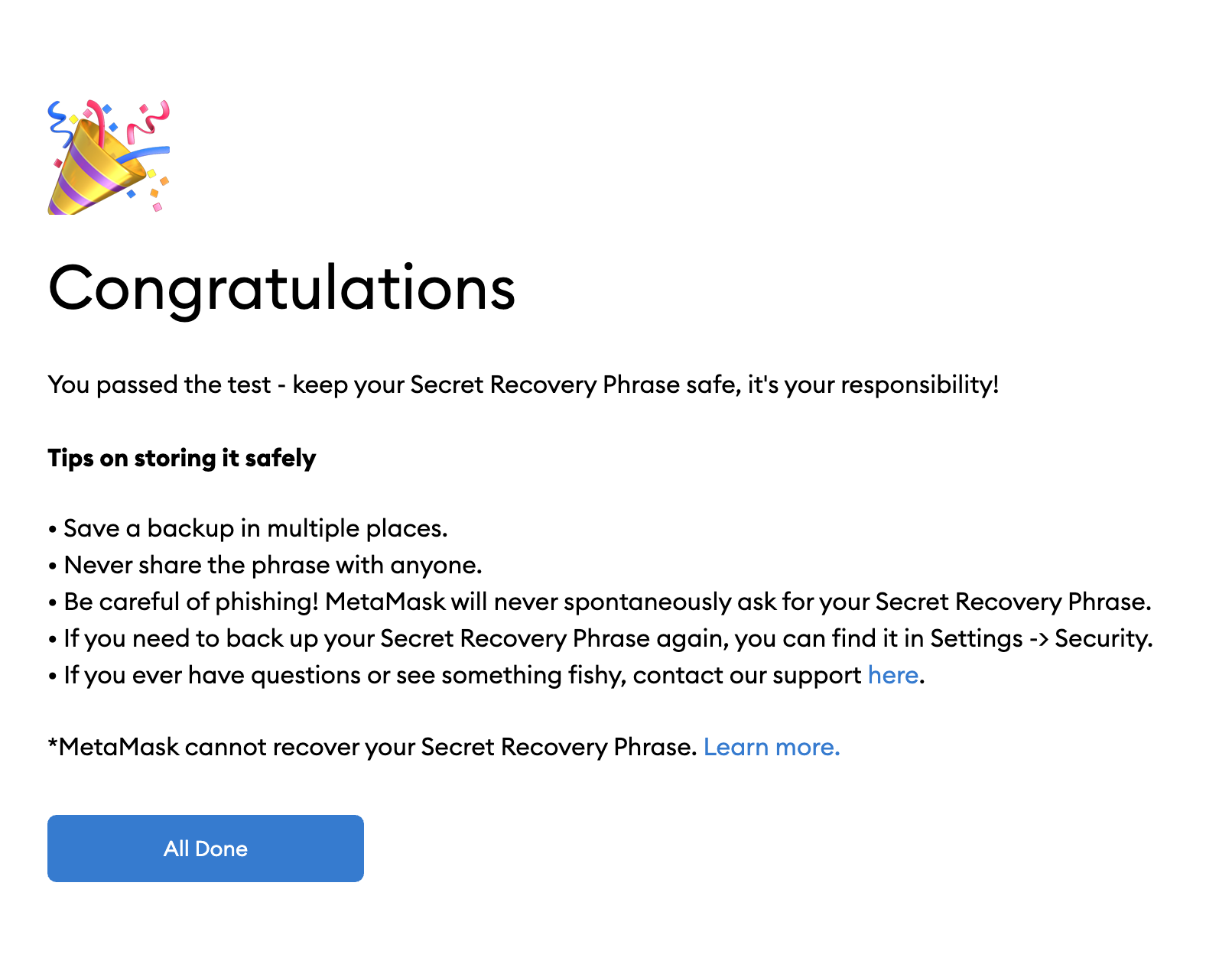Click the word 'MetaMask' in phishing tip
This screenshot has width=1219, height=980.
pyautogui.click(x=385, y=602)
